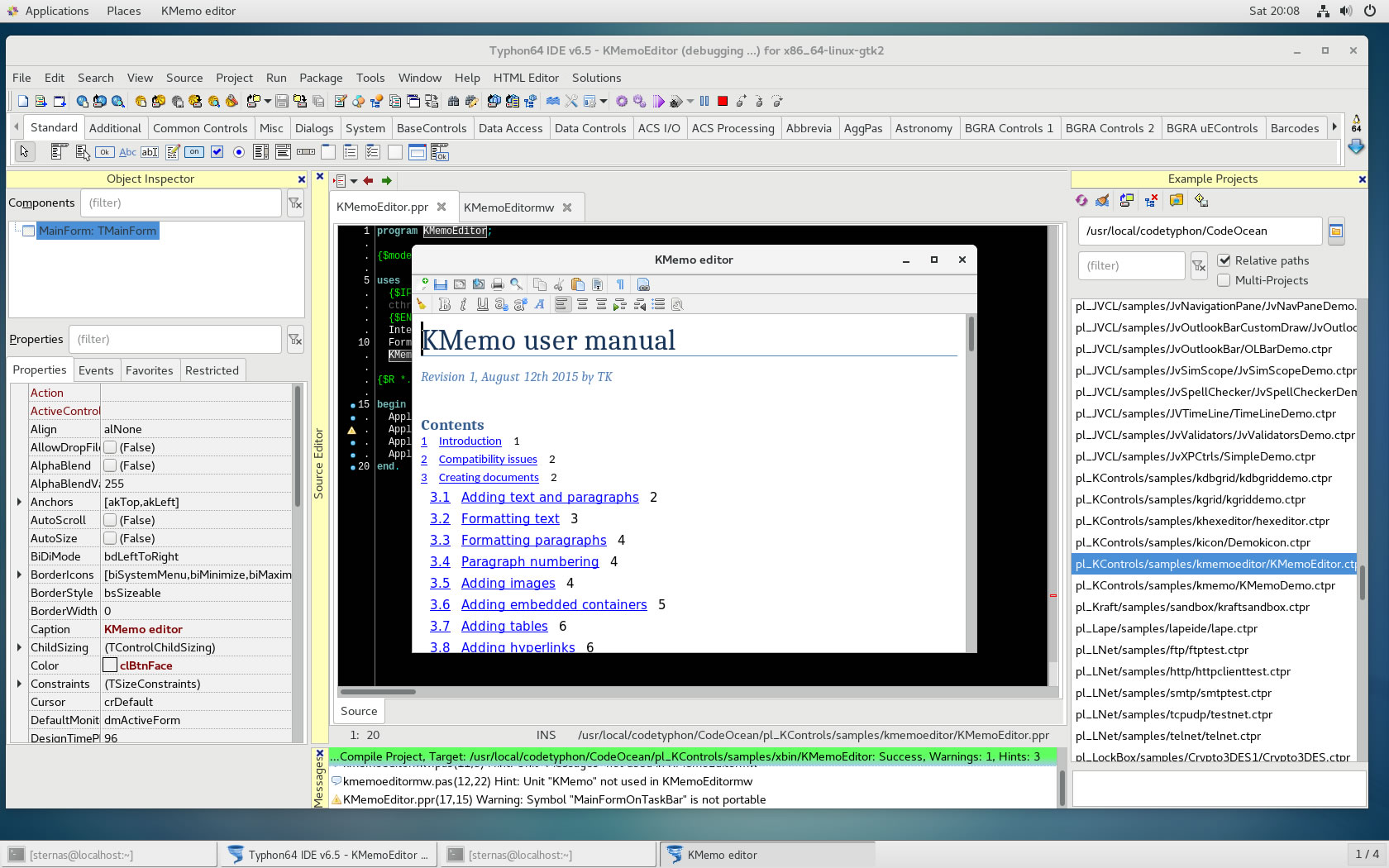Click the red Stop button in IDE toolbar
Viewport: 1389px width, 868px height.
pyautogui.click(x=723, y=101)
